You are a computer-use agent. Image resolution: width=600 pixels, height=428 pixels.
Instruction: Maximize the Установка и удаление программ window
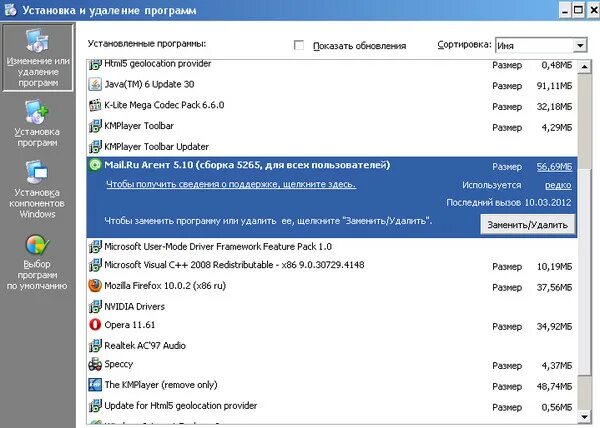click(x=579, y=10)
